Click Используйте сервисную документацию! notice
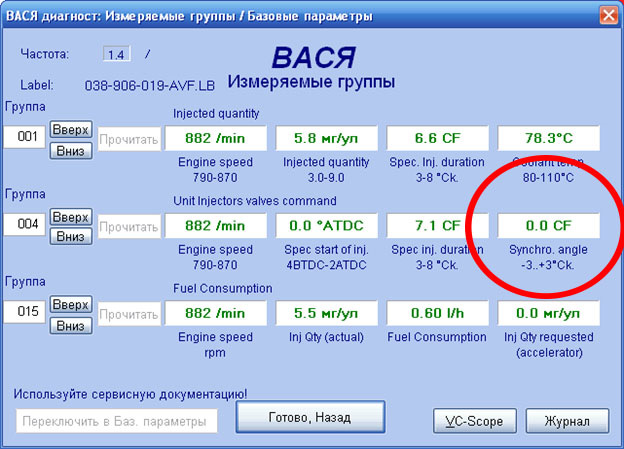Image resolution: width=624 pixels, height=449 pixels. click(130, 394)
